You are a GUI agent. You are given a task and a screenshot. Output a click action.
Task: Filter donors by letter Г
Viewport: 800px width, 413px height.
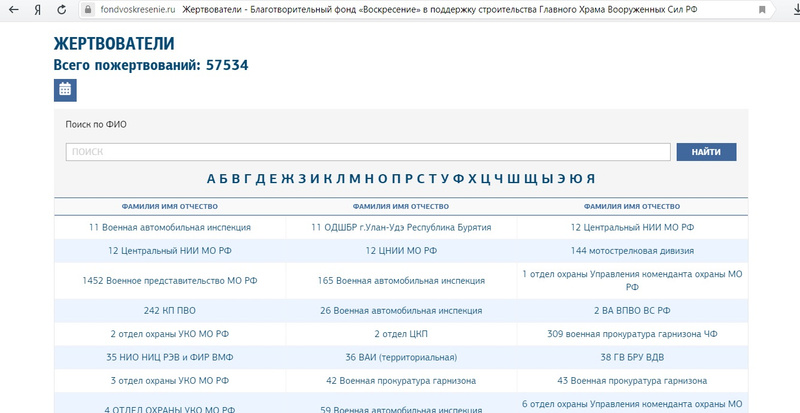(247, 179)
